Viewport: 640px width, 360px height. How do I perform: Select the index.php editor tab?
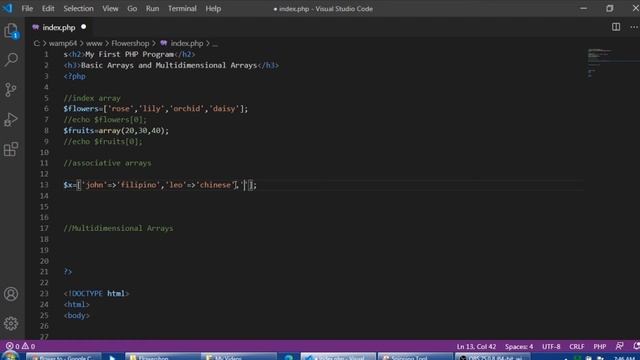coord(59,27)
